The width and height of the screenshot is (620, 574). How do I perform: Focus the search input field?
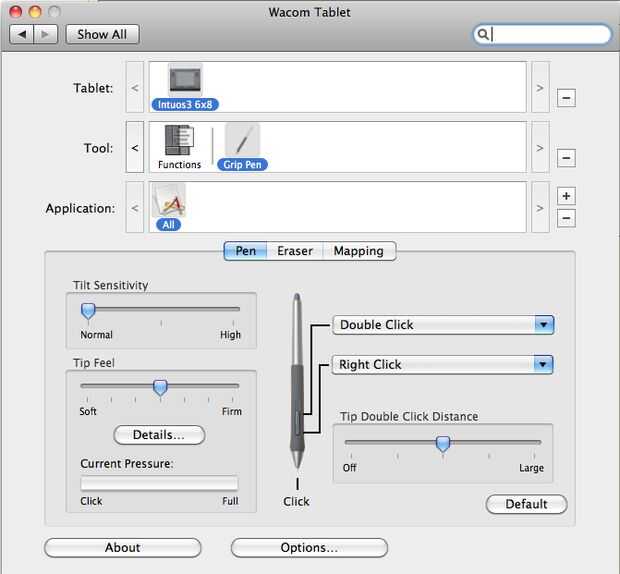tap(542, 34)
